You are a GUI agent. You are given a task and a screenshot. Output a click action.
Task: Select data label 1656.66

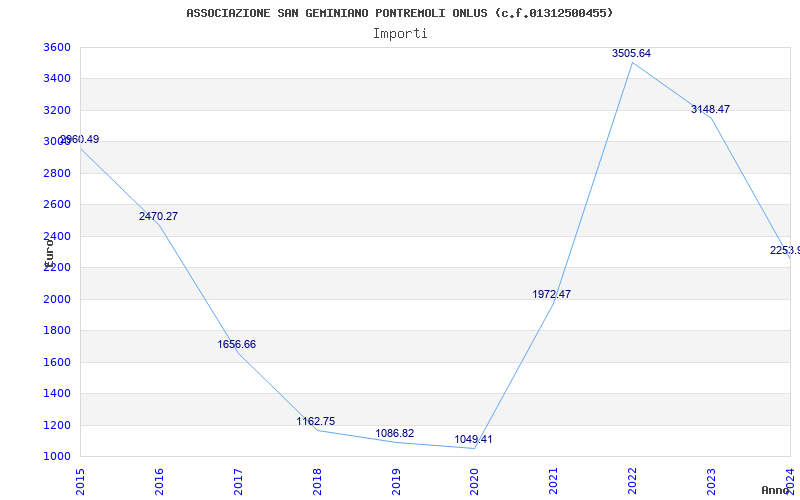[x=237, y=344]
